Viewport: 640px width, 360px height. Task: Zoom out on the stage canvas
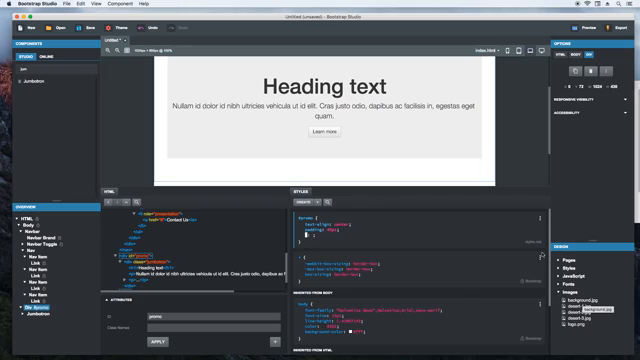(117, 50)
